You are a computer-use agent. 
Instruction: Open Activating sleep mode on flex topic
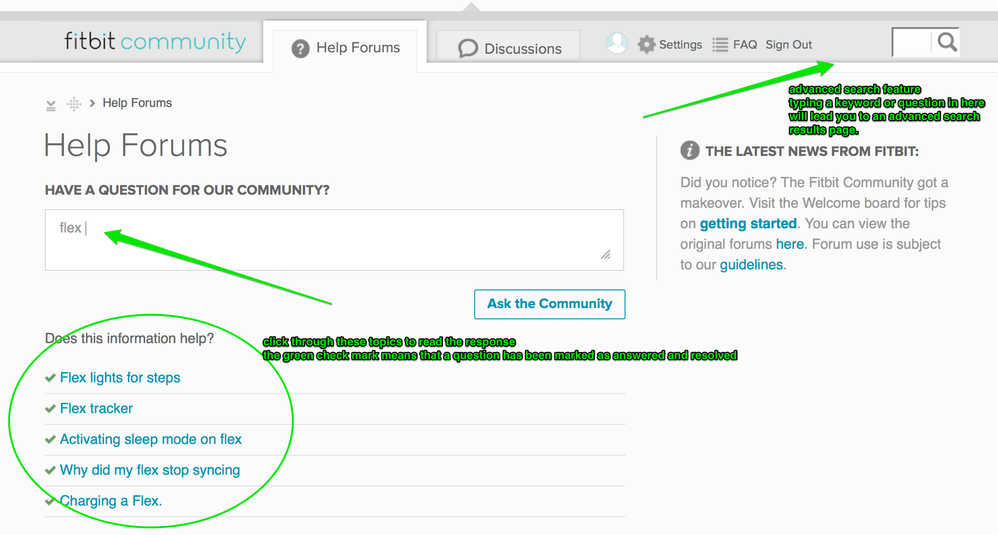pos(151,440)
